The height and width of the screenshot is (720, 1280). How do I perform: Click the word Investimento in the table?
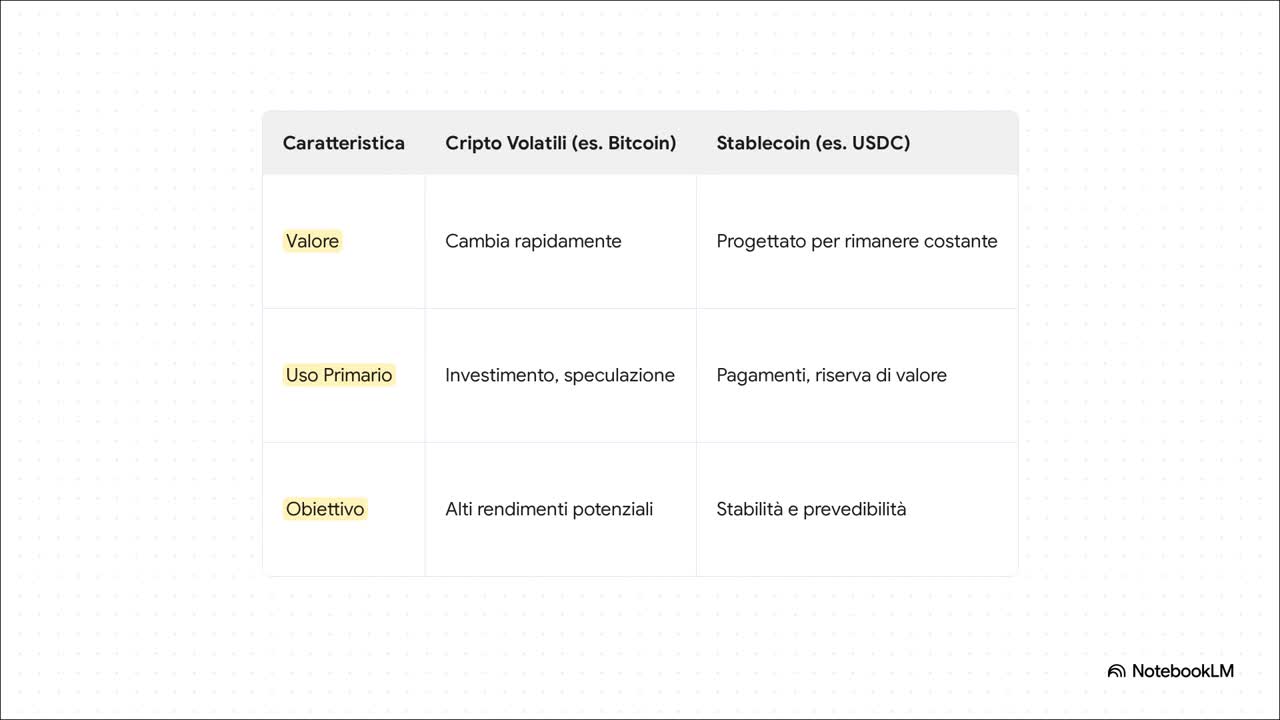(500, 375)
